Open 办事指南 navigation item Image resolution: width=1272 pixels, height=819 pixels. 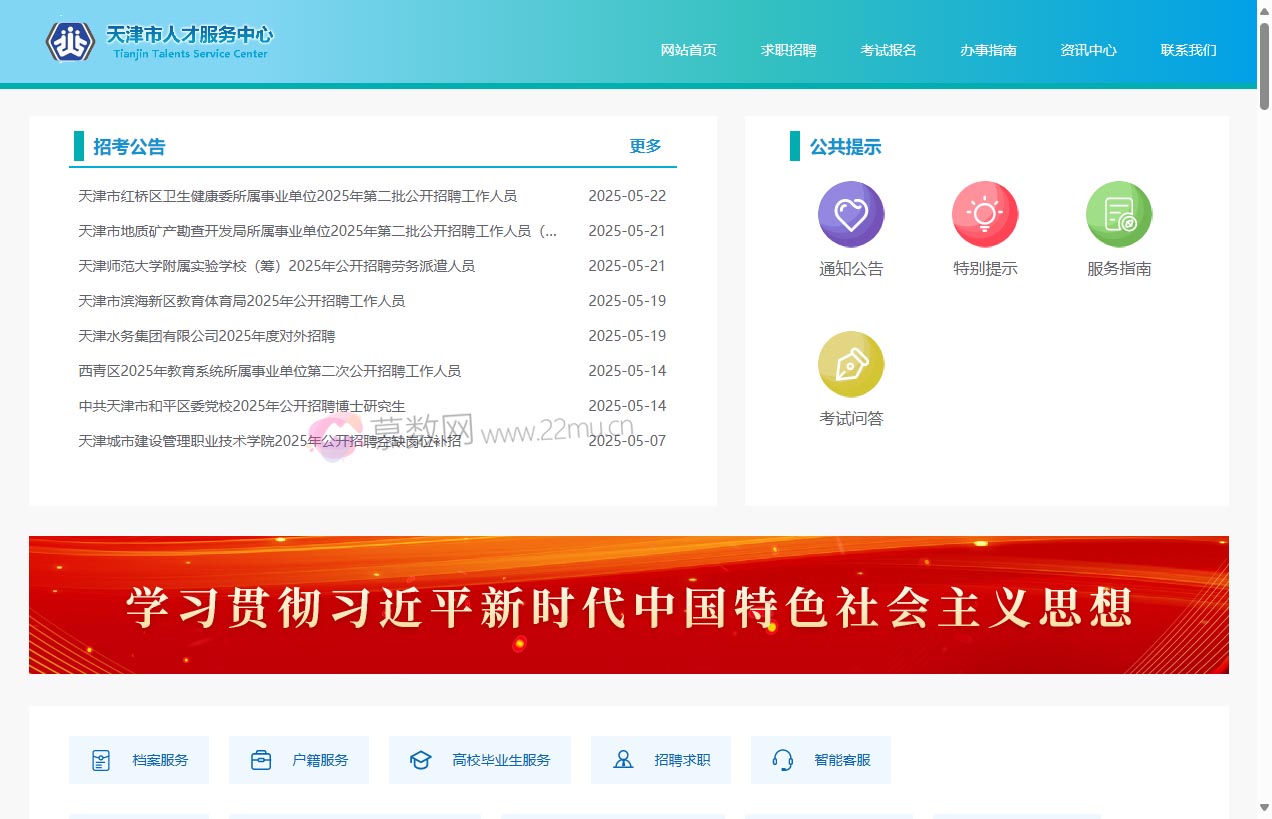pos(988,50)
